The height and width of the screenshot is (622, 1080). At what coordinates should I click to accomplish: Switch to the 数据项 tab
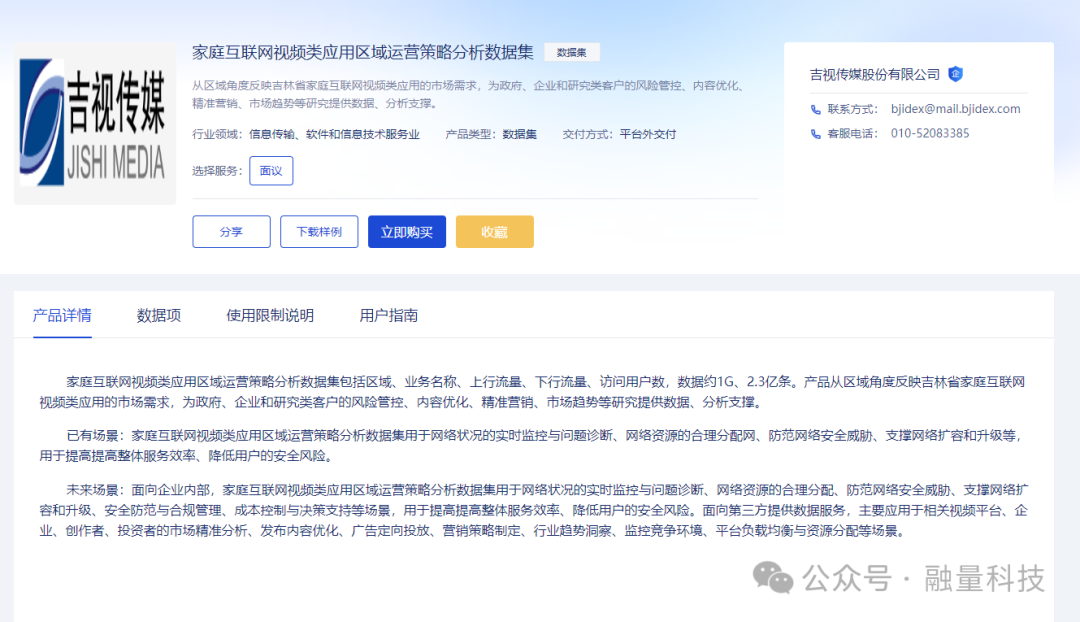pos(157,314)
